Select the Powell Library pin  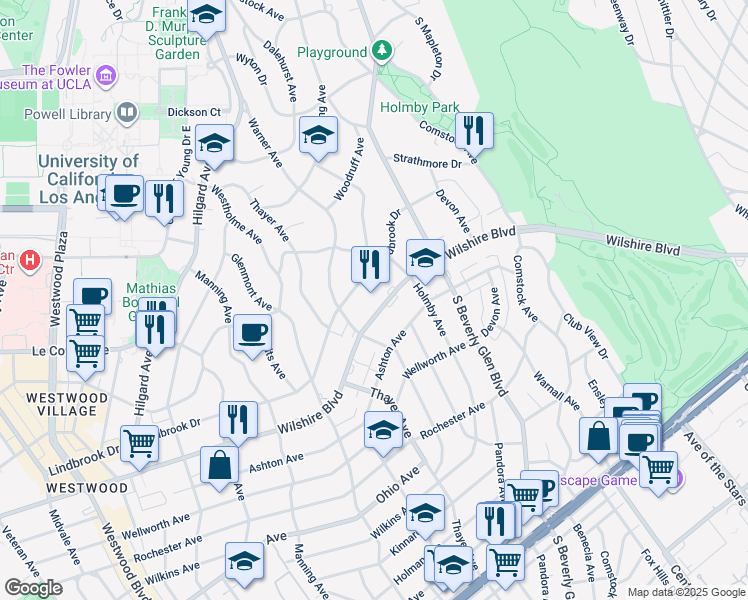tap(127, 114)
